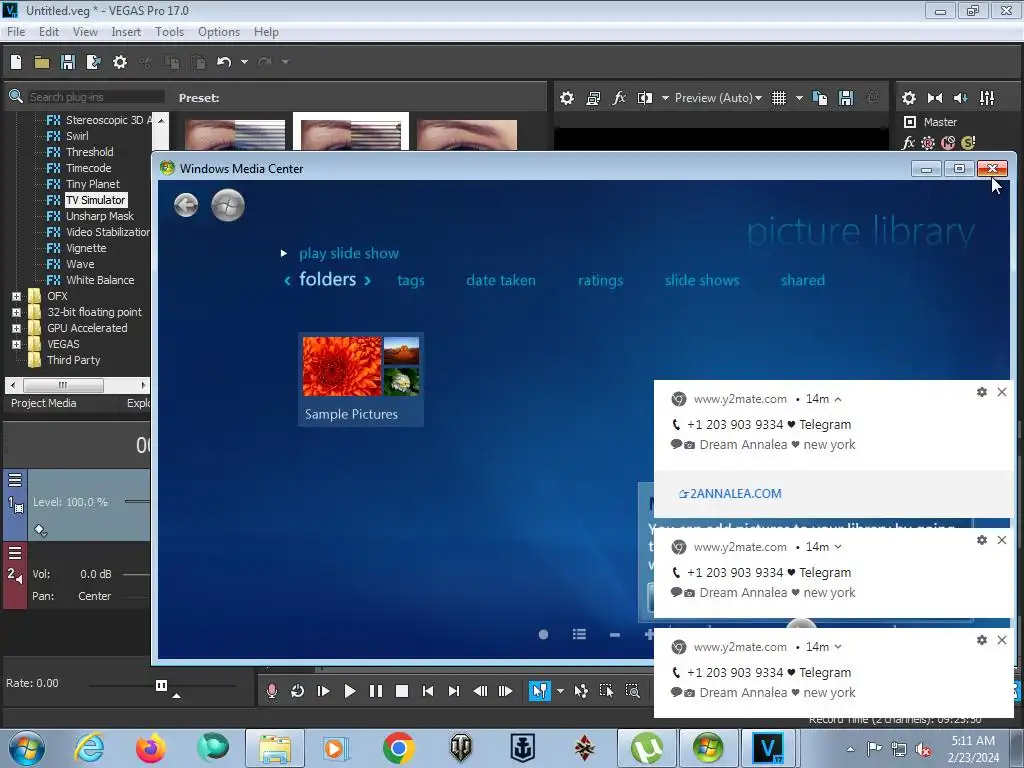Open the Sample Pictures folder
1024x768 pixels.
tap(360, 379)
